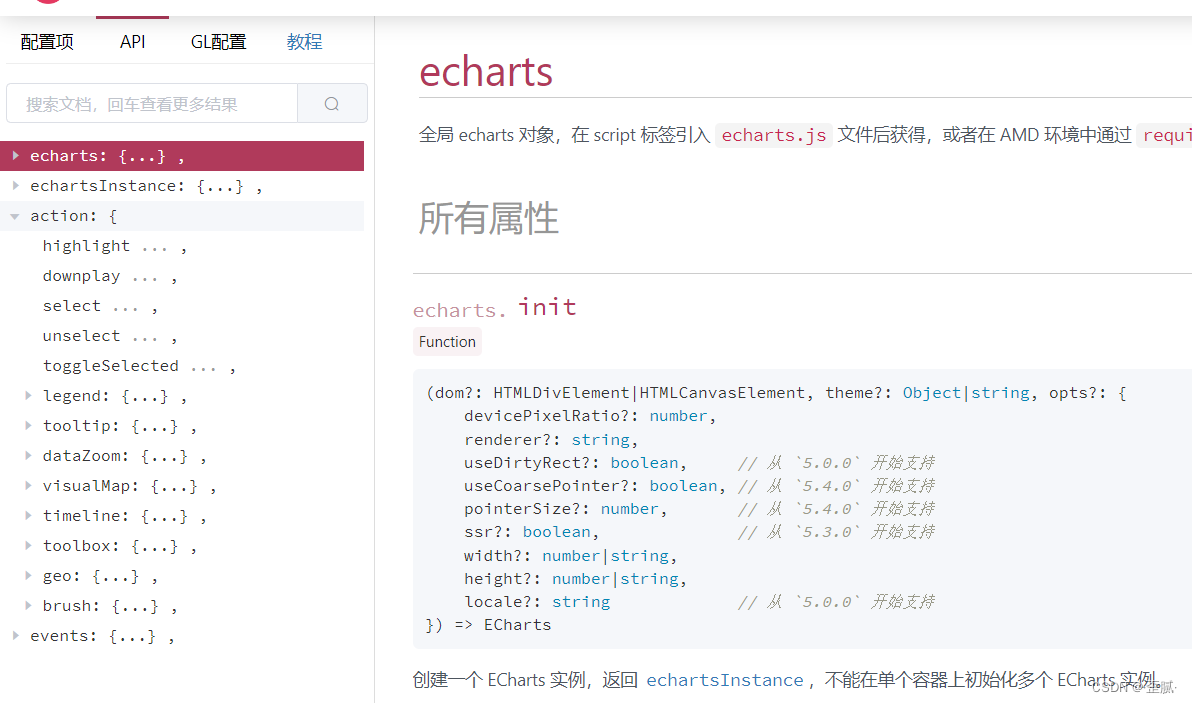Screen dimensions: 1192x703
Task: Expand the timeline sidebar entry
Action: [28, 515]
